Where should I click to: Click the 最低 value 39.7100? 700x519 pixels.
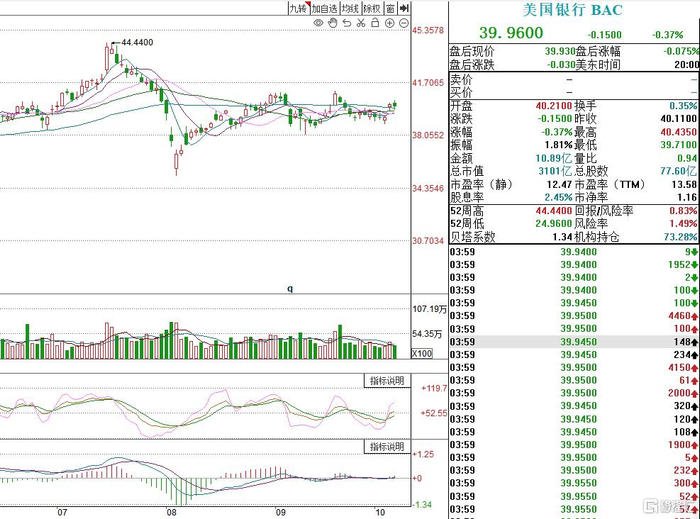coord(679,145)
